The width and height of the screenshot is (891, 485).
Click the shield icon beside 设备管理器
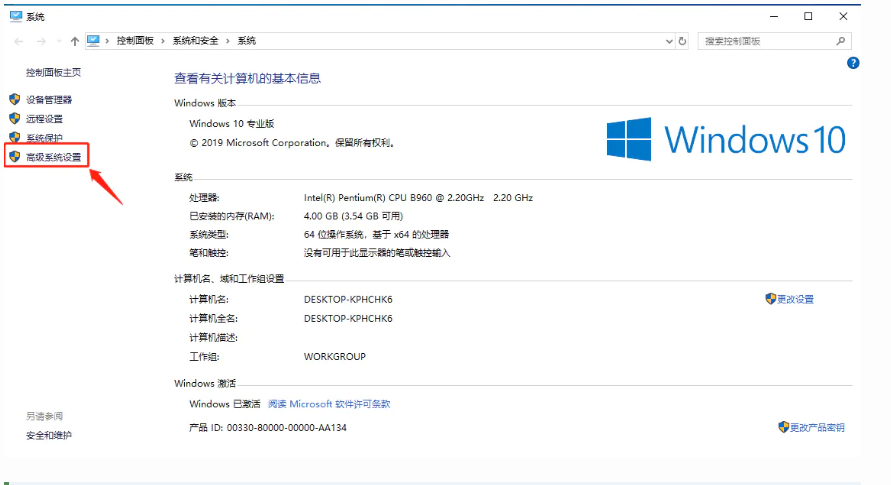[x=15, y=99]
